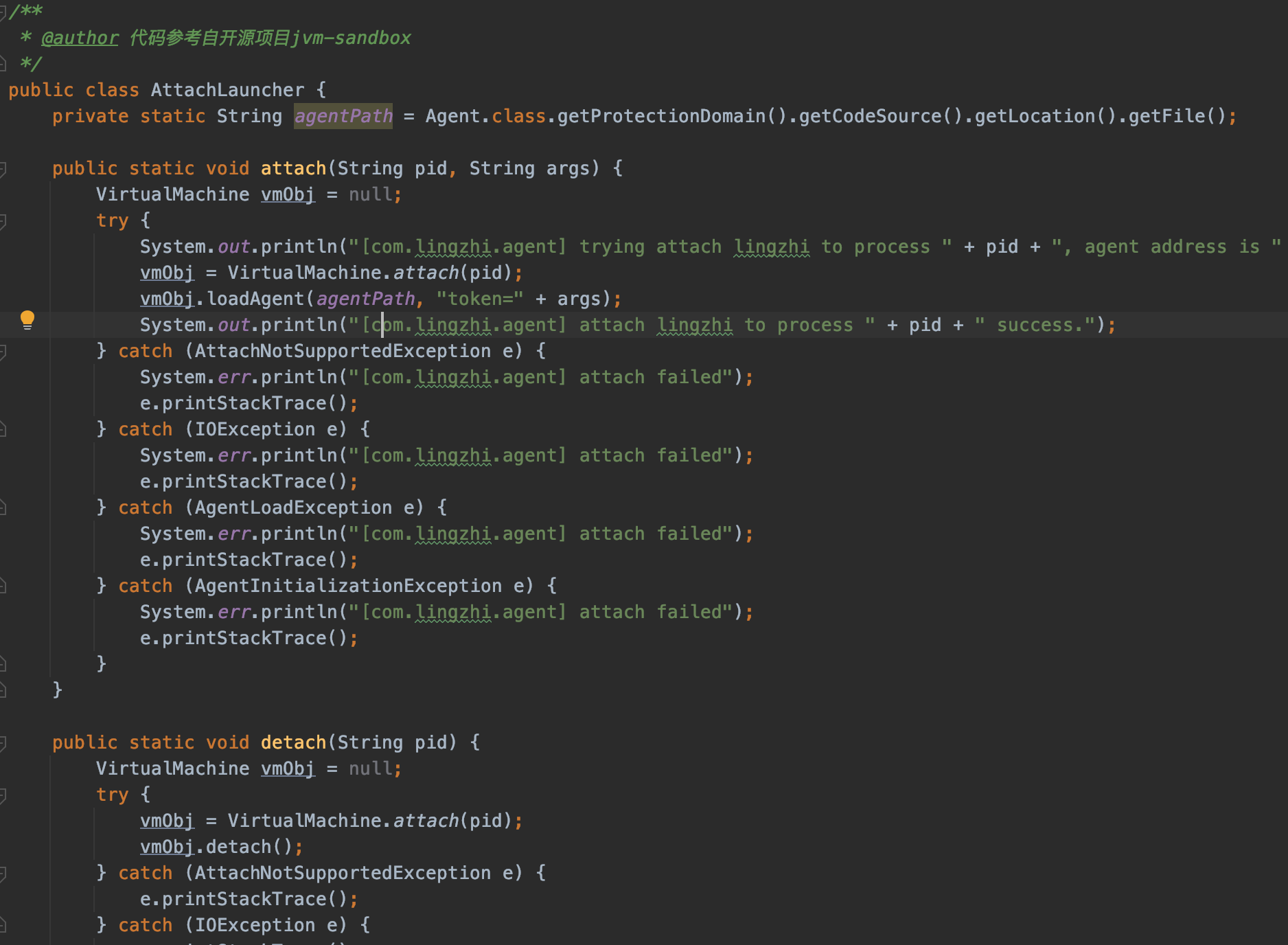The image size is (1288, 945).
Task: Collapse the Javadoc comment at file top
Action: 3,12
